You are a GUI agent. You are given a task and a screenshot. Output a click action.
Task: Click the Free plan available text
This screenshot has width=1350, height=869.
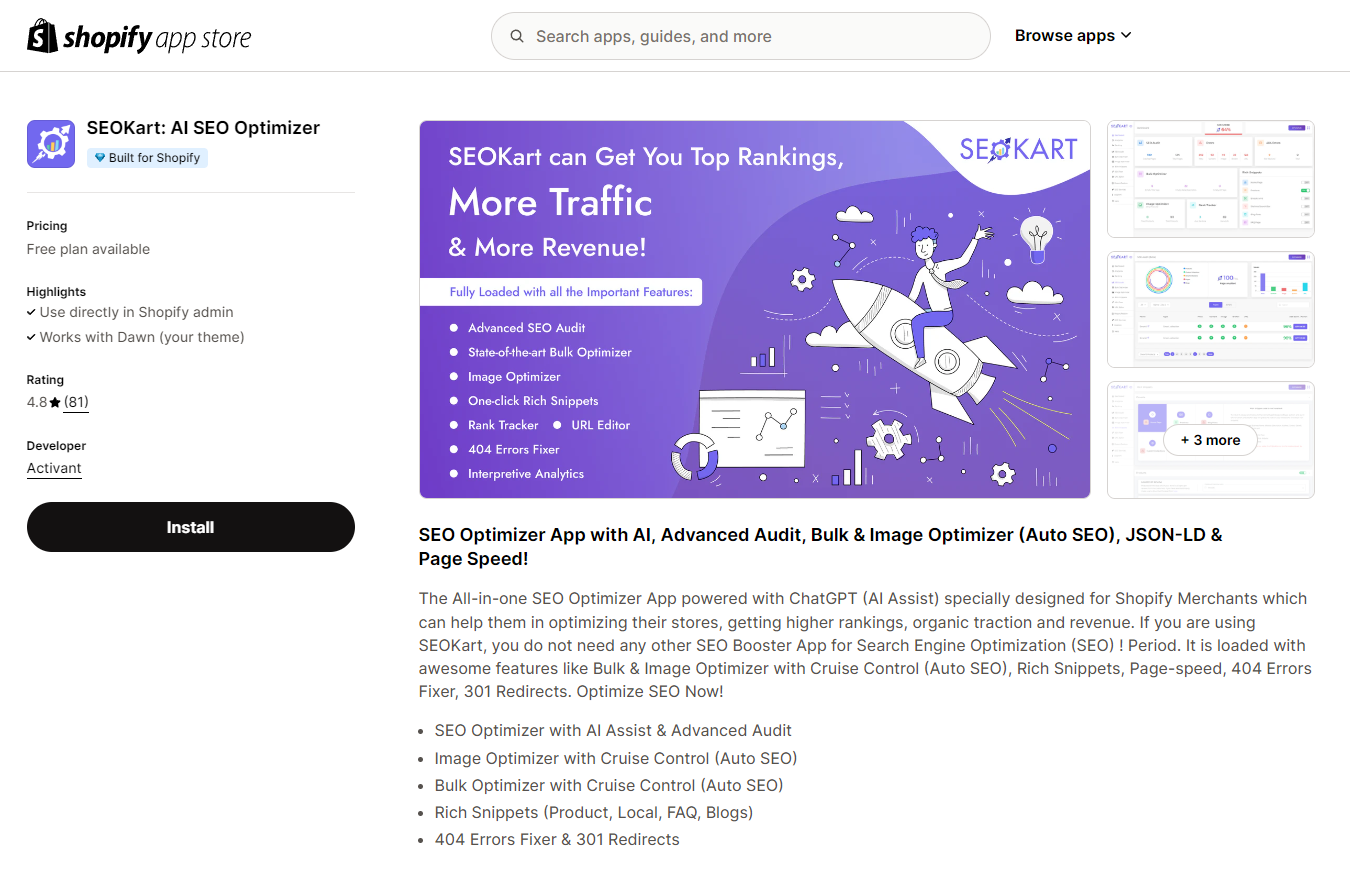tap(88, 249)
